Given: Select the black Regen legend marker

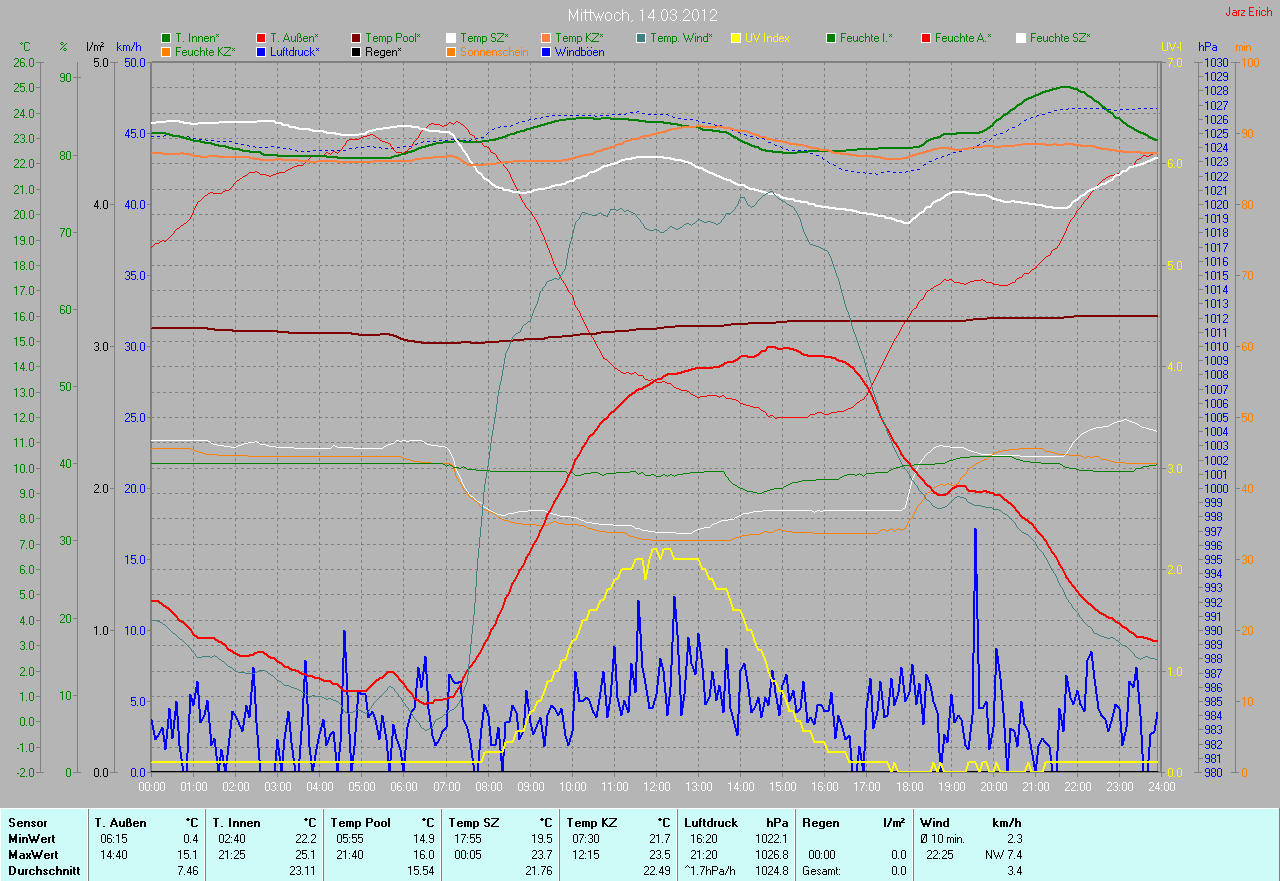Looking at the screenshot, I should (356, 51).
